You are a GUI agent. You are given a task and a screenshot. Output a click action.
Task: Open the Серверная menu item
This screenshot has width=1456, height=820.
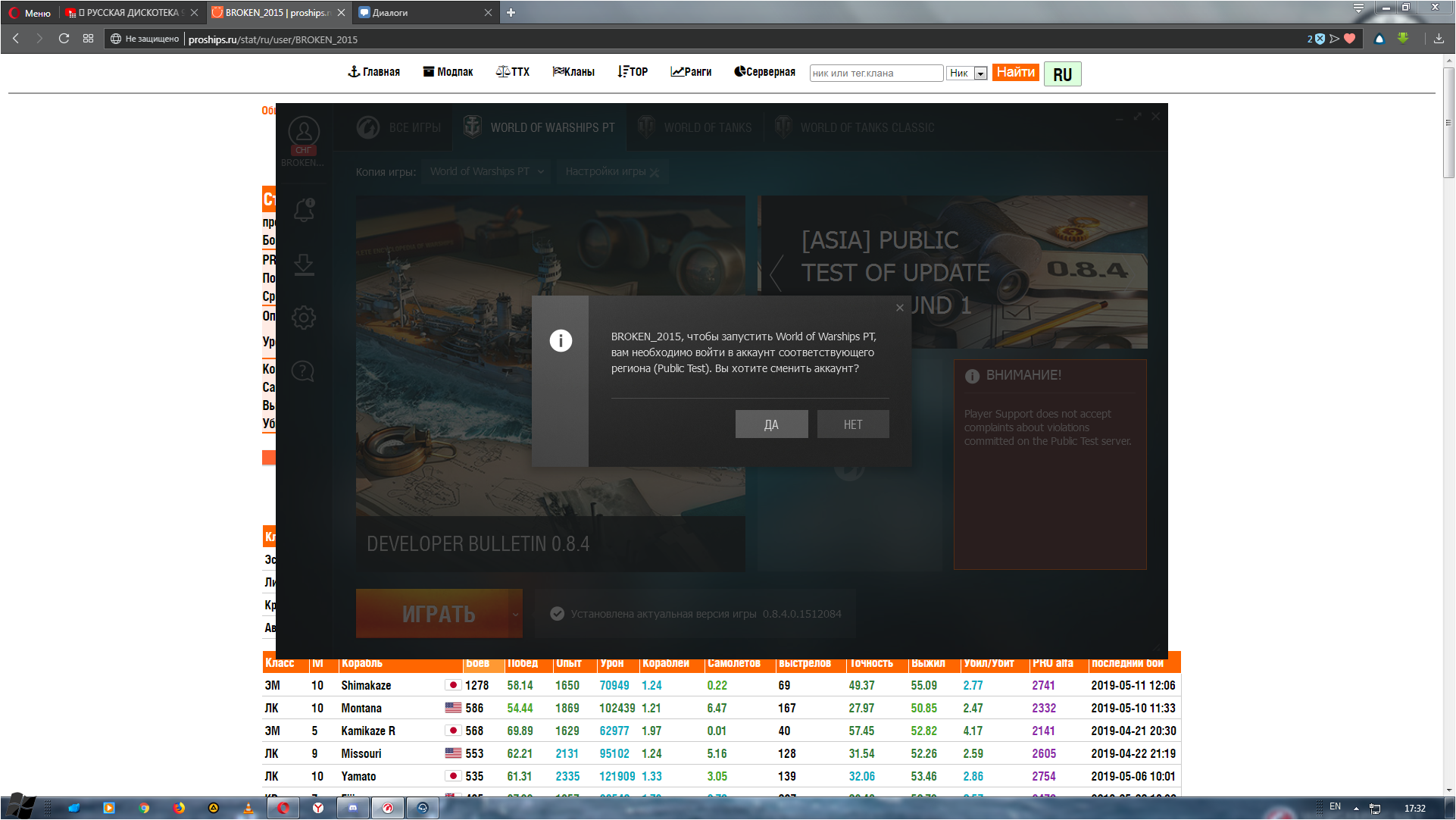(764, 72)
